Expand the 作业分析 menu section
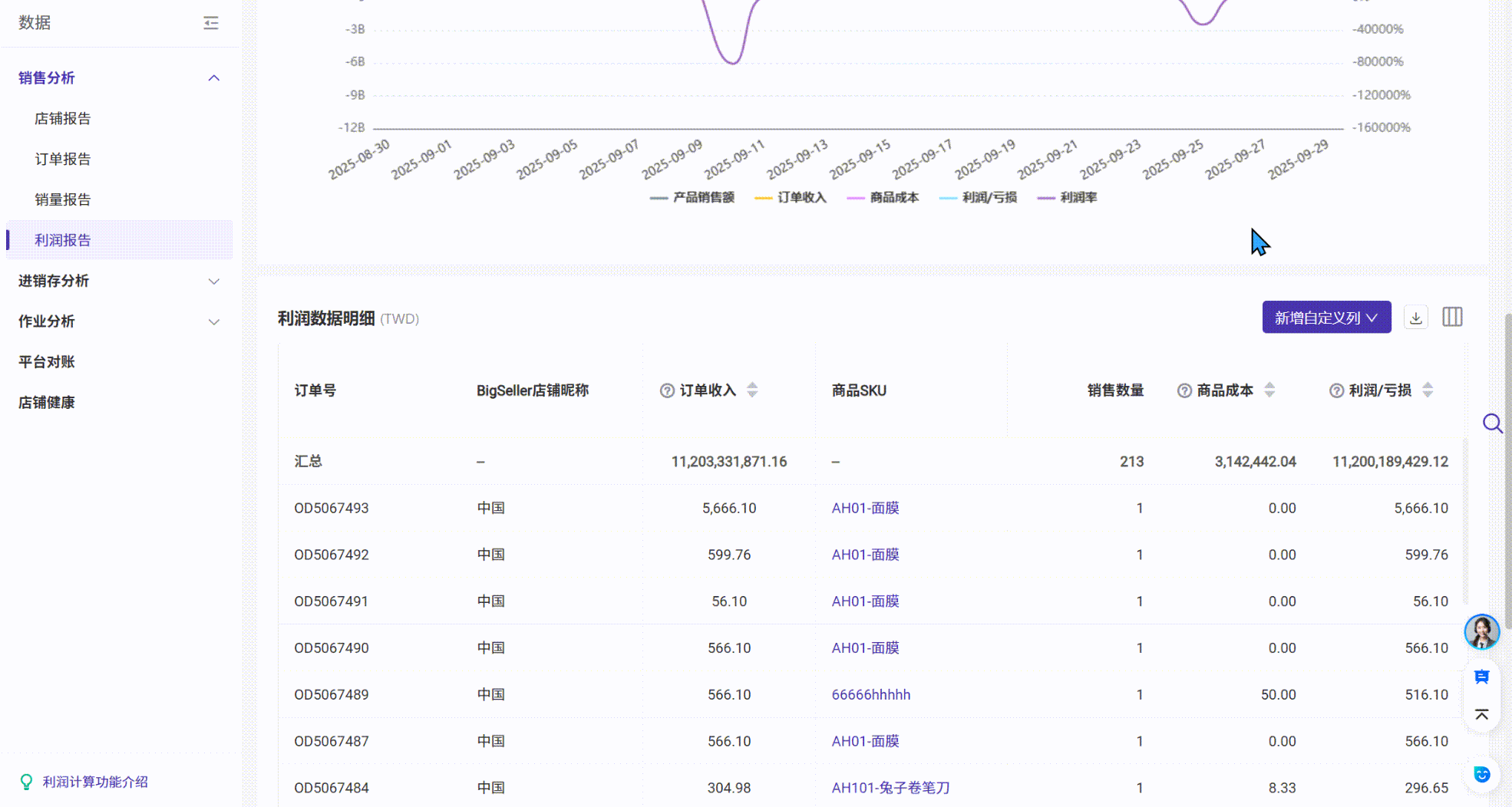Screen dimensions: 1512x807 pyautogui.click(x=119, y=321)
